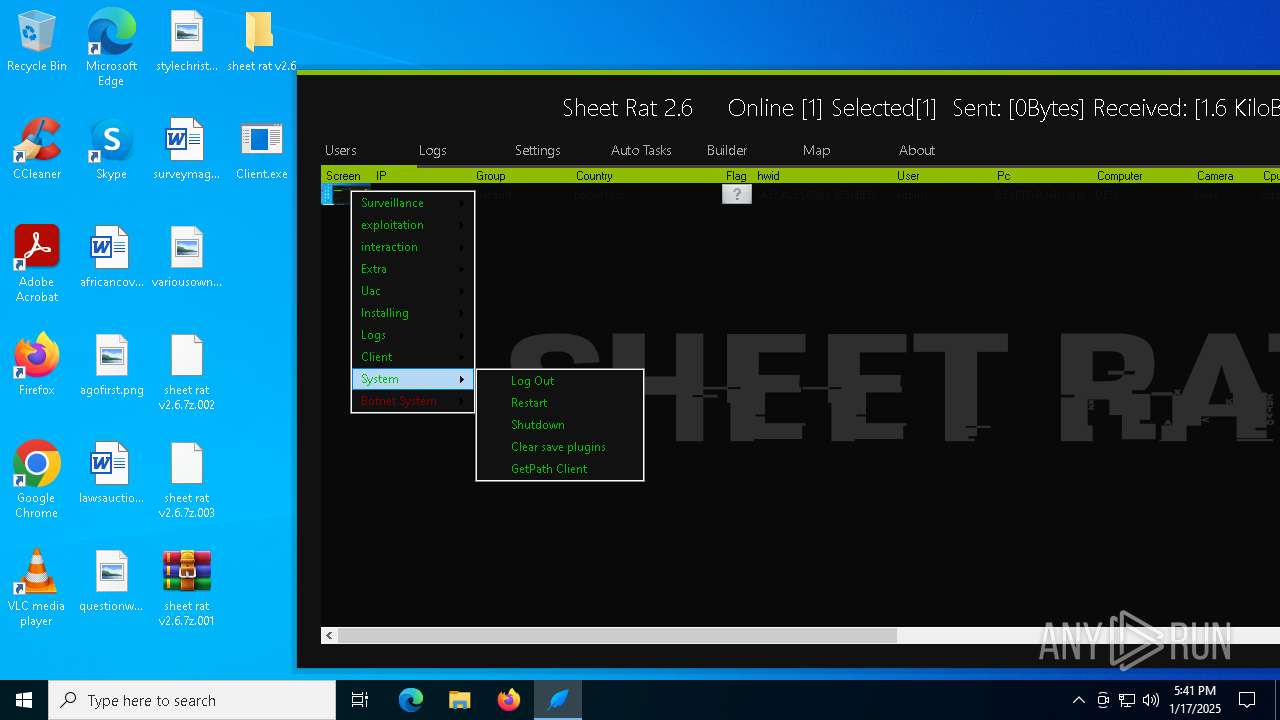This screenshot has height=720, width=1280.
Task: Expand the exploitation submenu
Action: (413, 225)
